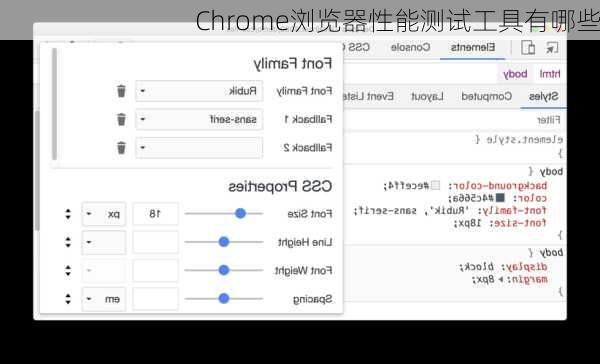
Task: Click the Font Size value field showing 18
Action: pos(155,214)
